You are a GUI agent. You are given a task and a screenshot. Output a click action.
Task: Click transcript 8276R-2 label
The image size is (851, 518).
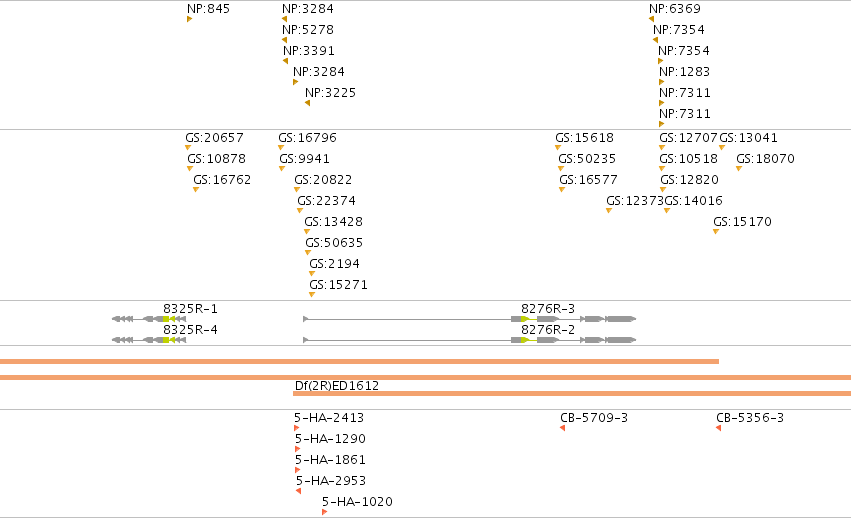[x=548, y=330]
